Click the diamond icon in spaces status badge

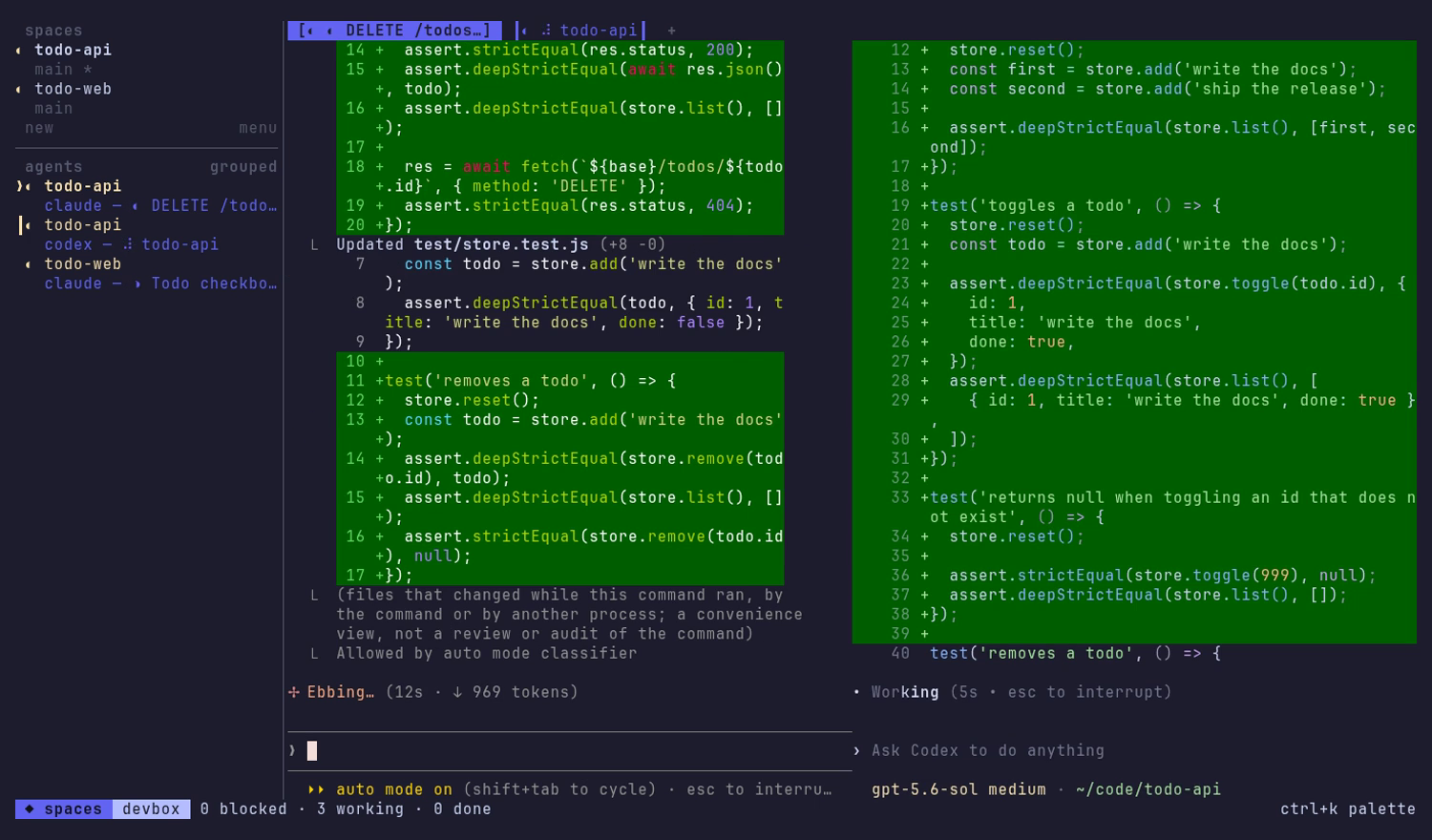pyautogui.click(x=30, y=808)
